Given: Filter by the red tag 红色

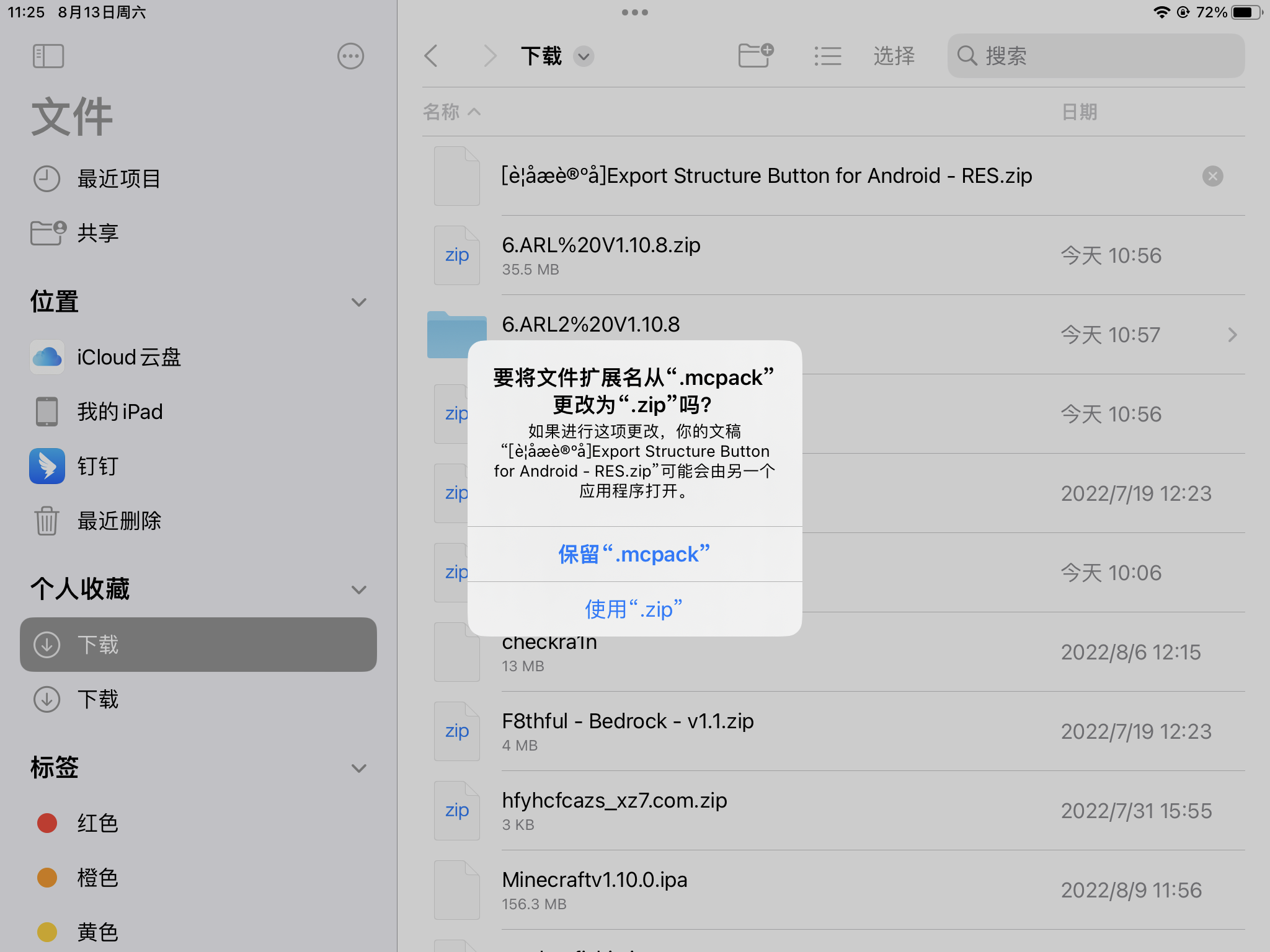Looking at the screenshot, I should point(198,823).
